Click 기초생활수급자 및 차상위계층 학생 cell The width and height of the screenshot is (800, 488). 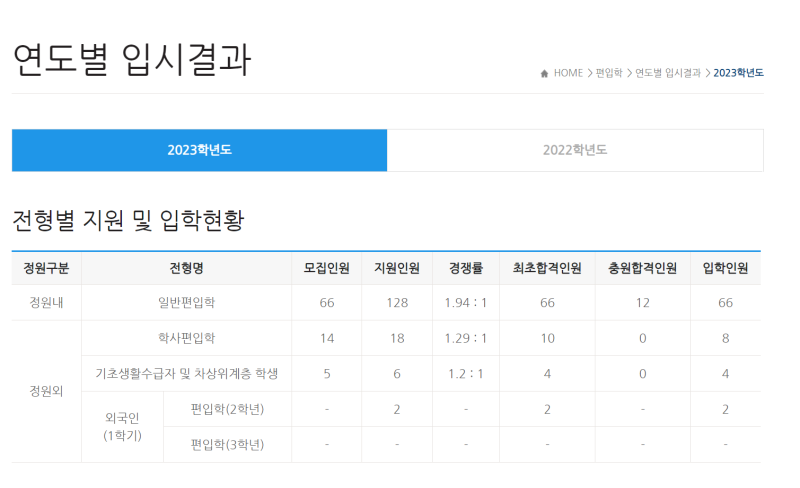pos(186,373)
